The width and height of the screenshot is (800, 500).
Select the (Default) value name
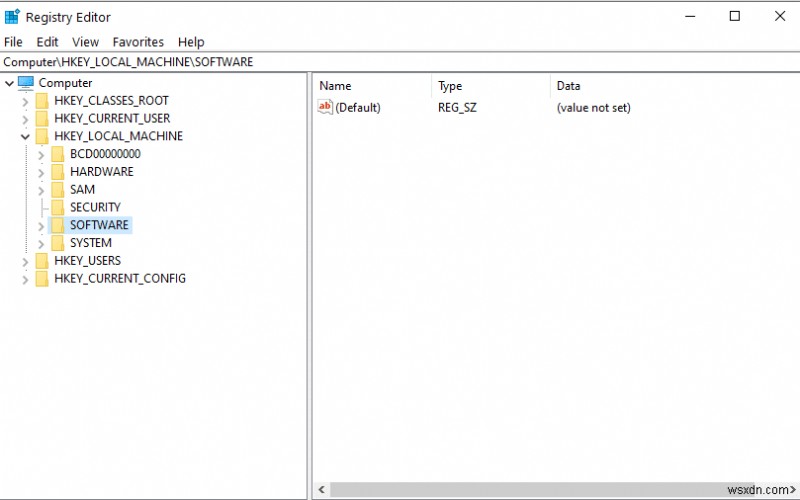358,108
